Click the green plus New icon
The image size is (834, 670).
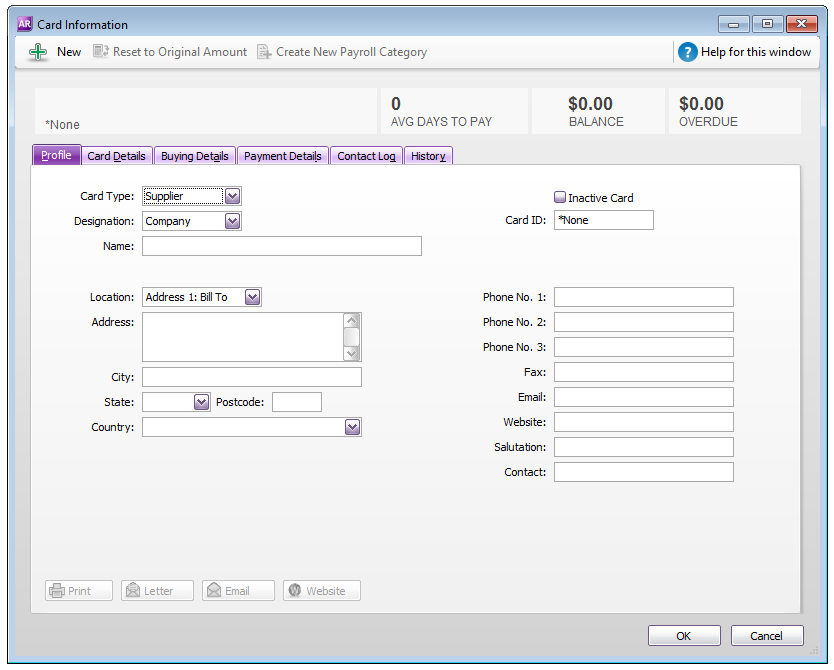[x=38, y=52]
